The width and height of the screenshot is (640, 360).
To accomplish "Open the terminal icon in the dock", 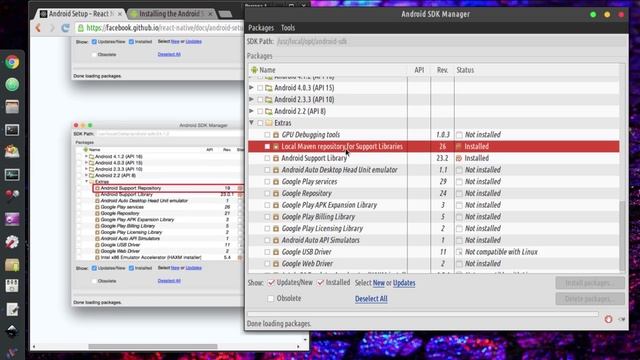I will point(12,130).
